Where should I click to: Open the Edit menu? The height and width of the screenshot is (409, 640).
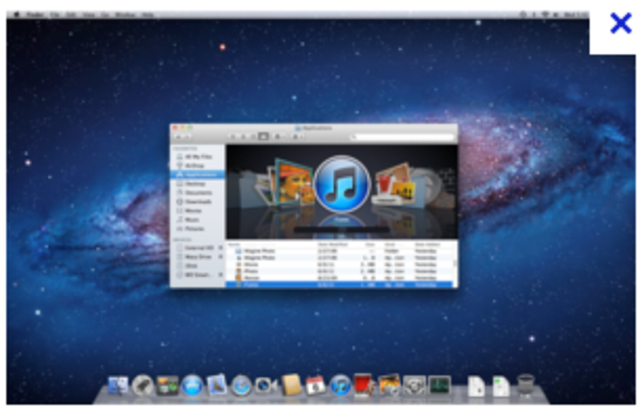(71, 15)
